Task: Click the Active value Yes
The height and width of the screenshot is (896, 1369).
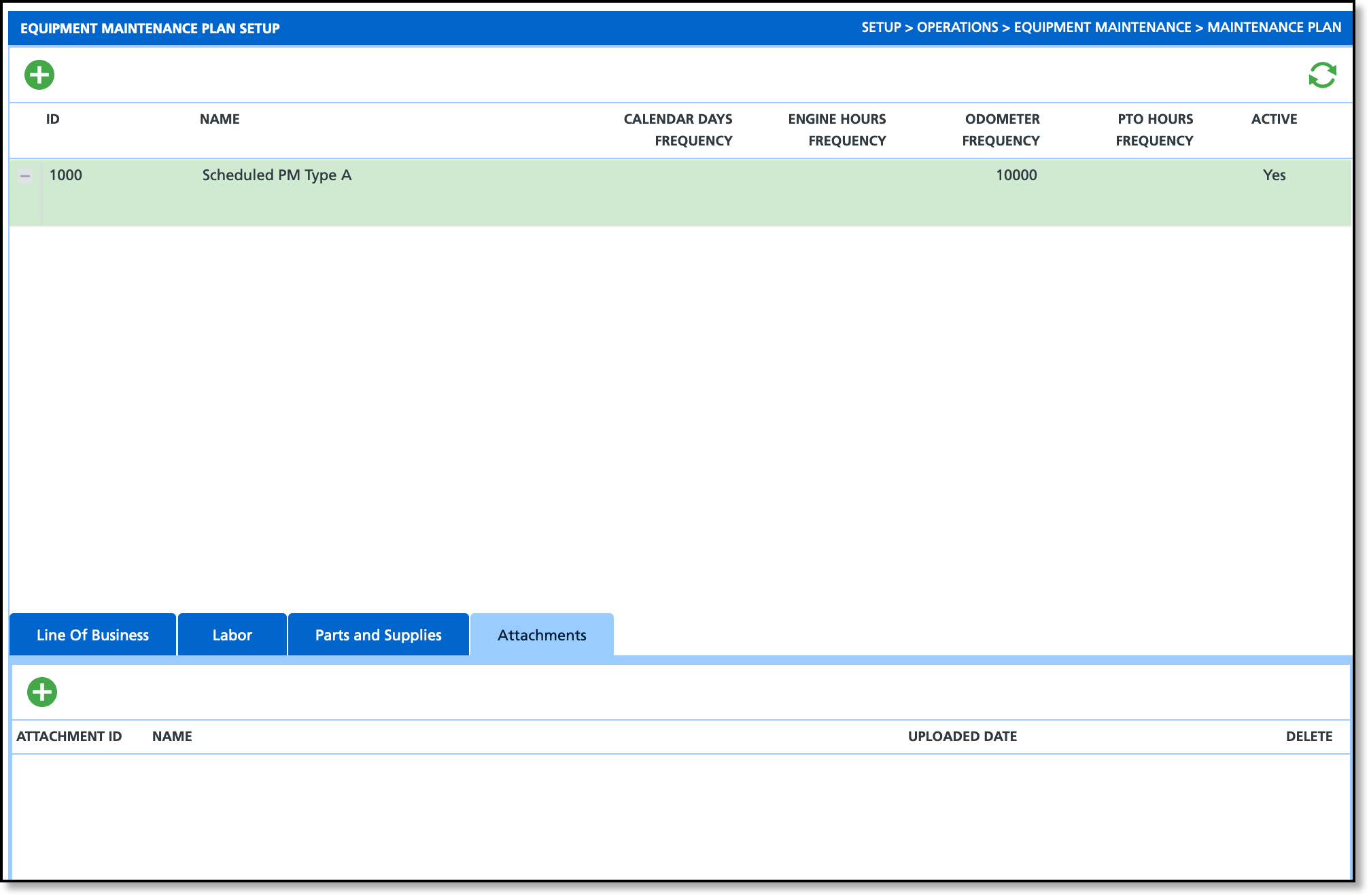Action: (x=1274, y=175)
